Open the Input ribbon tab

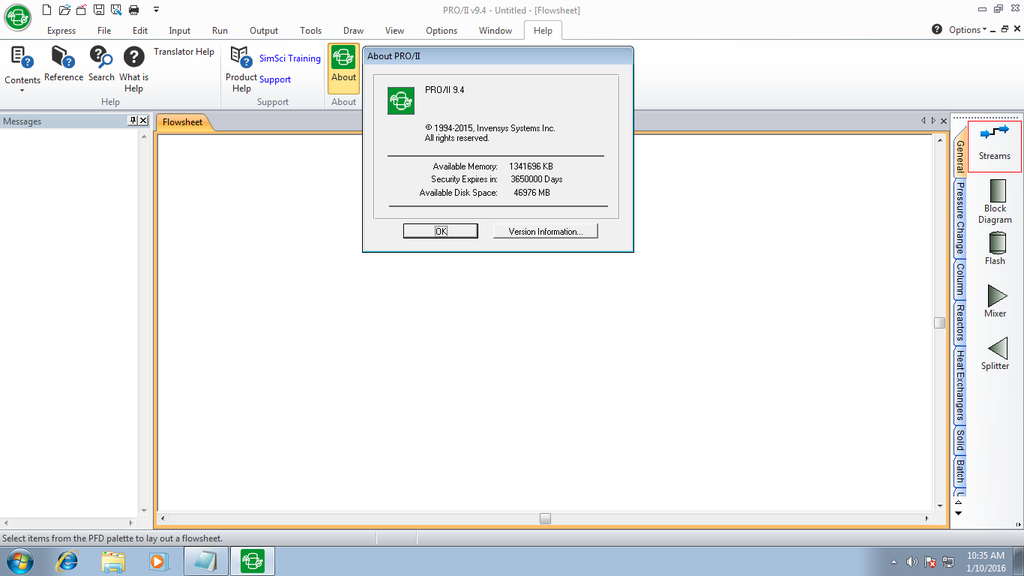point(180,31)
